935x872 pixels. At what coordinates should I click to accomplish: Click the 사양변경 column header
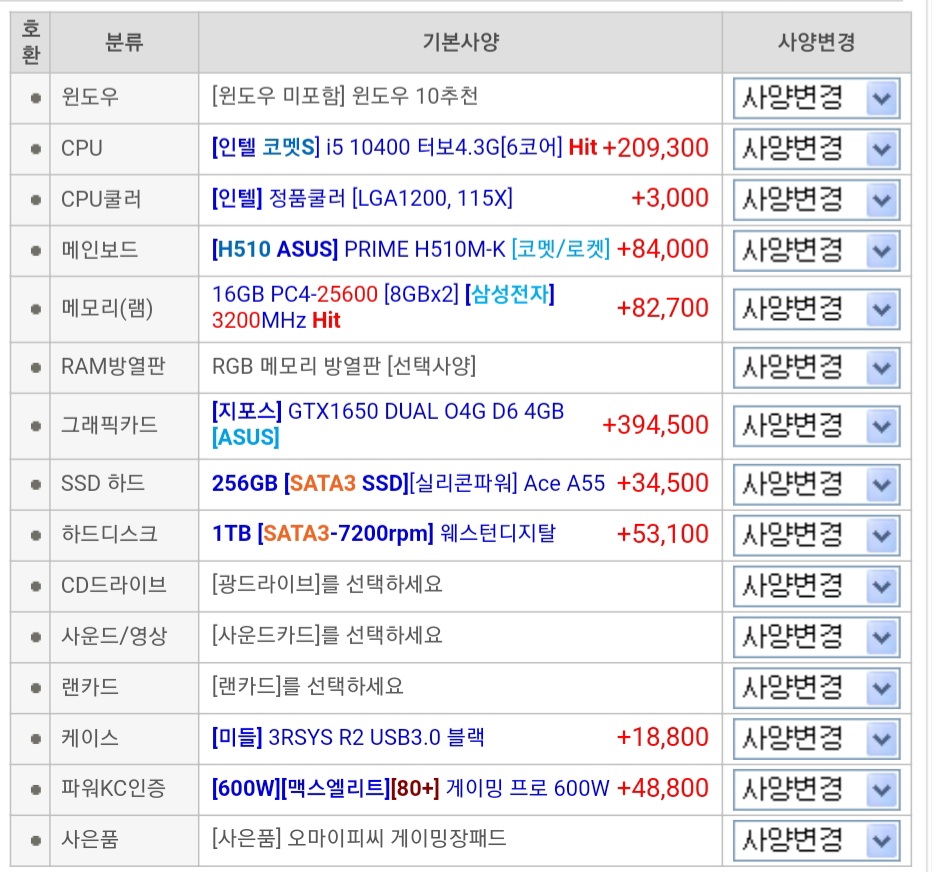pos(816,42)
